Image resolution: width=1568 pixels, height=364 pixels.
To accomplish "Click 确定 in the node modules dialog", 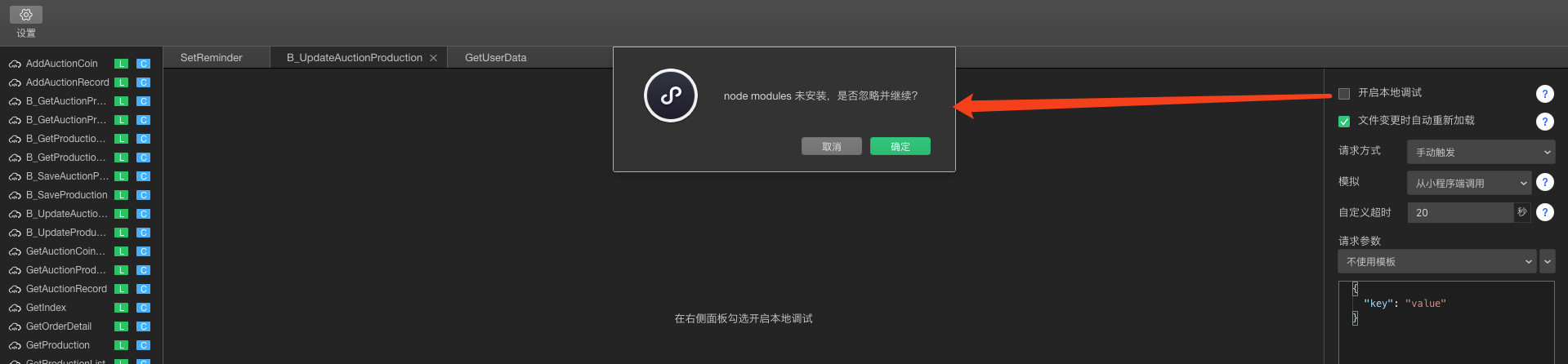I will 900,146.
